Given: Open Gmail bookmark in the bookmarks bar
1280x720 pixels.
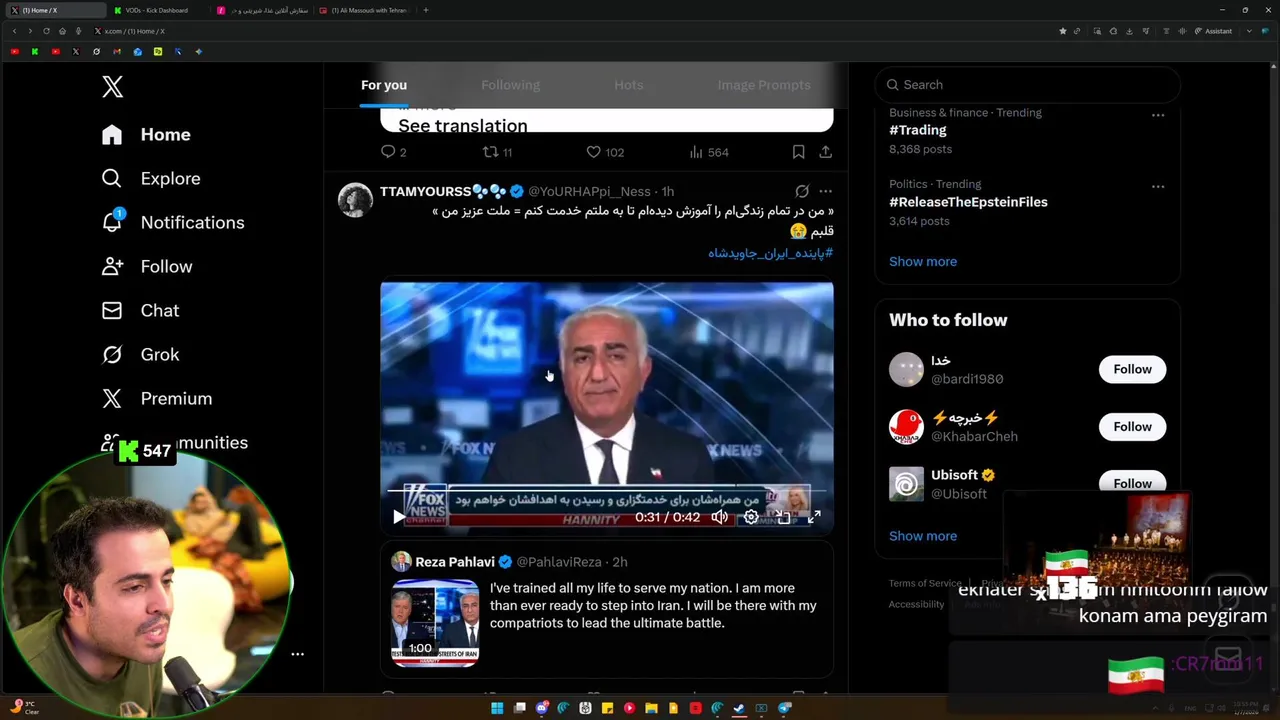Looking at the screenshot, I should pos(117,51).
